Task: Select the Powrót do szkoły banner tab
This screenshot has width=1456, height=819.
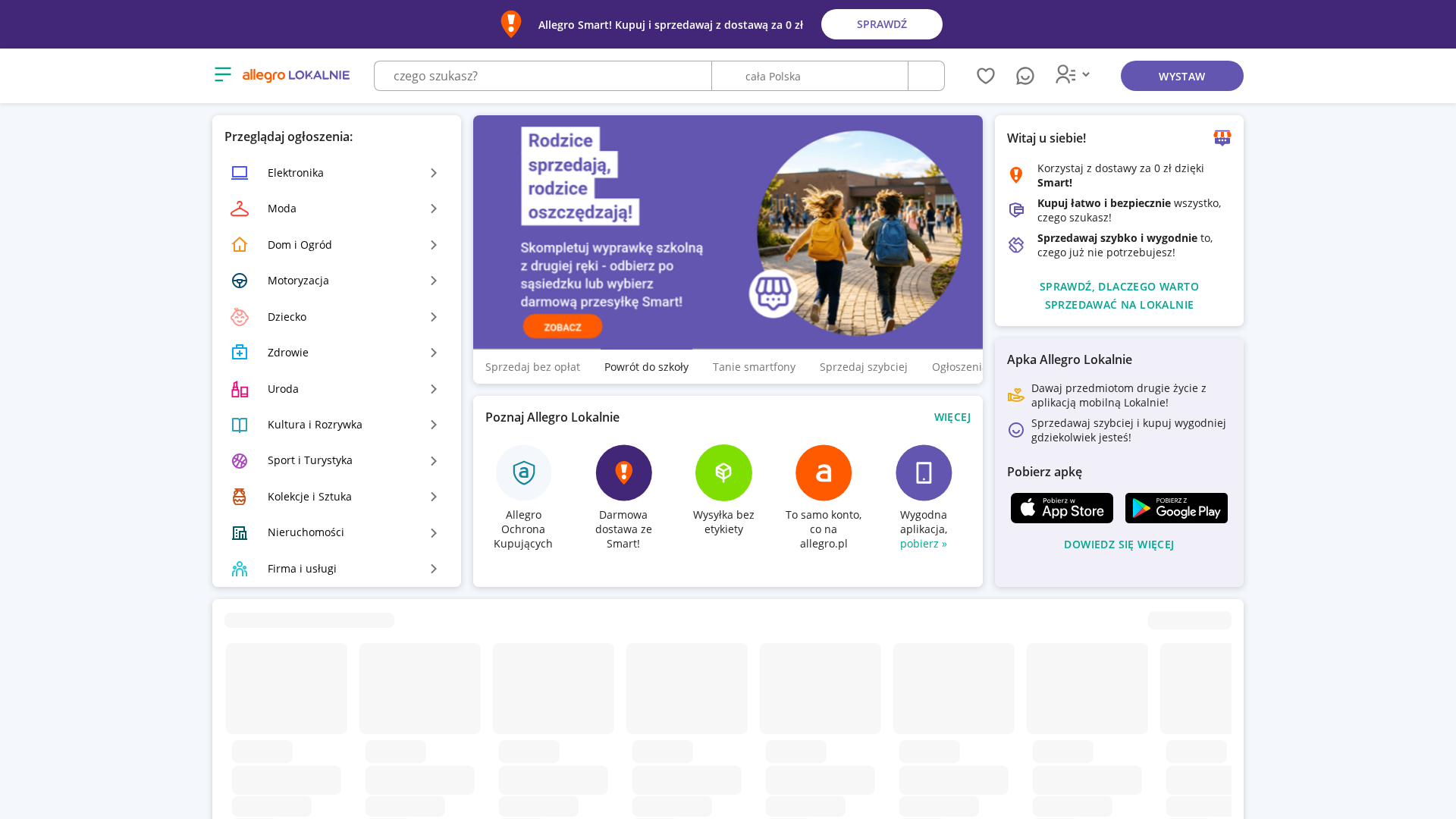Action: [x=646, y=367]
